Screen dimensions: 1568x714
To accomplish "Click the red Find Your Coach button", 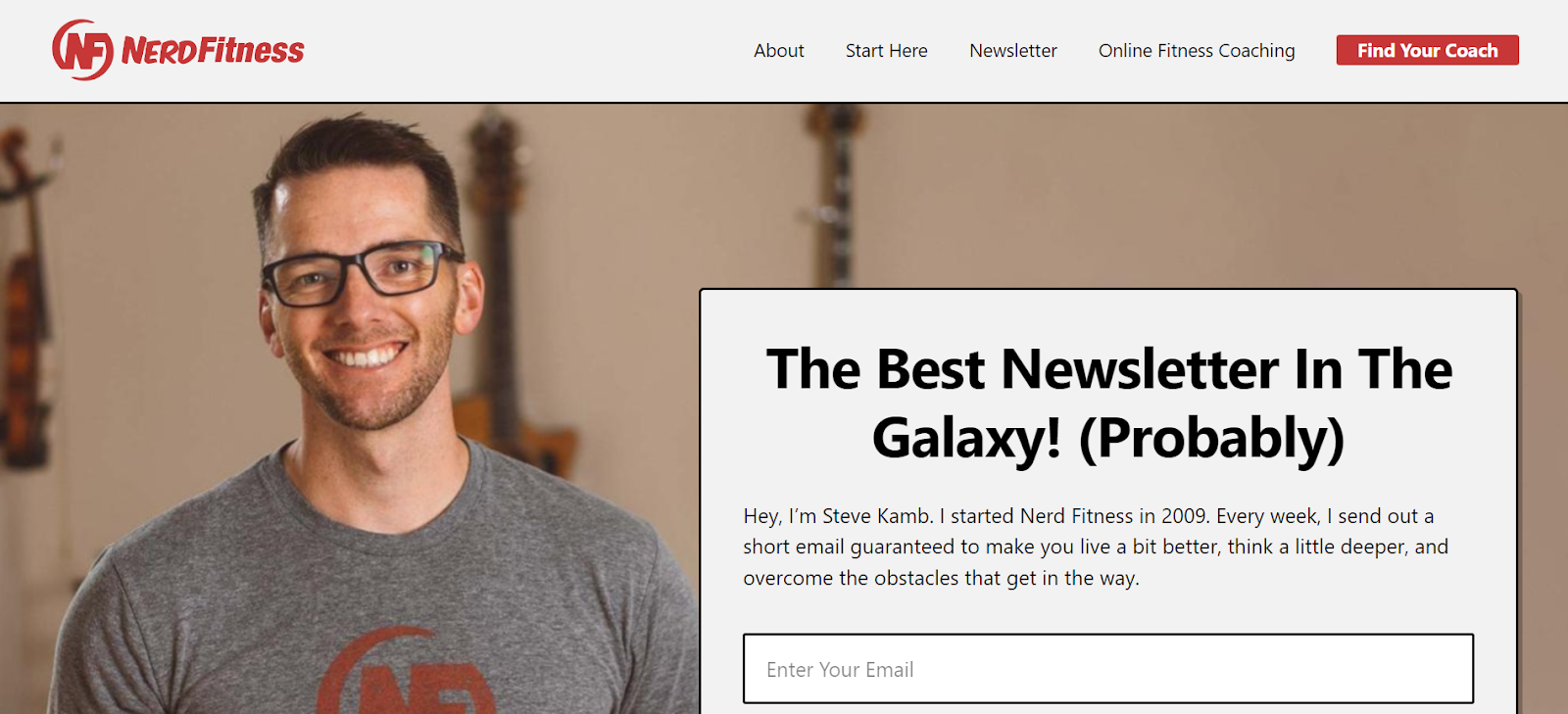I will point(1427,50).
